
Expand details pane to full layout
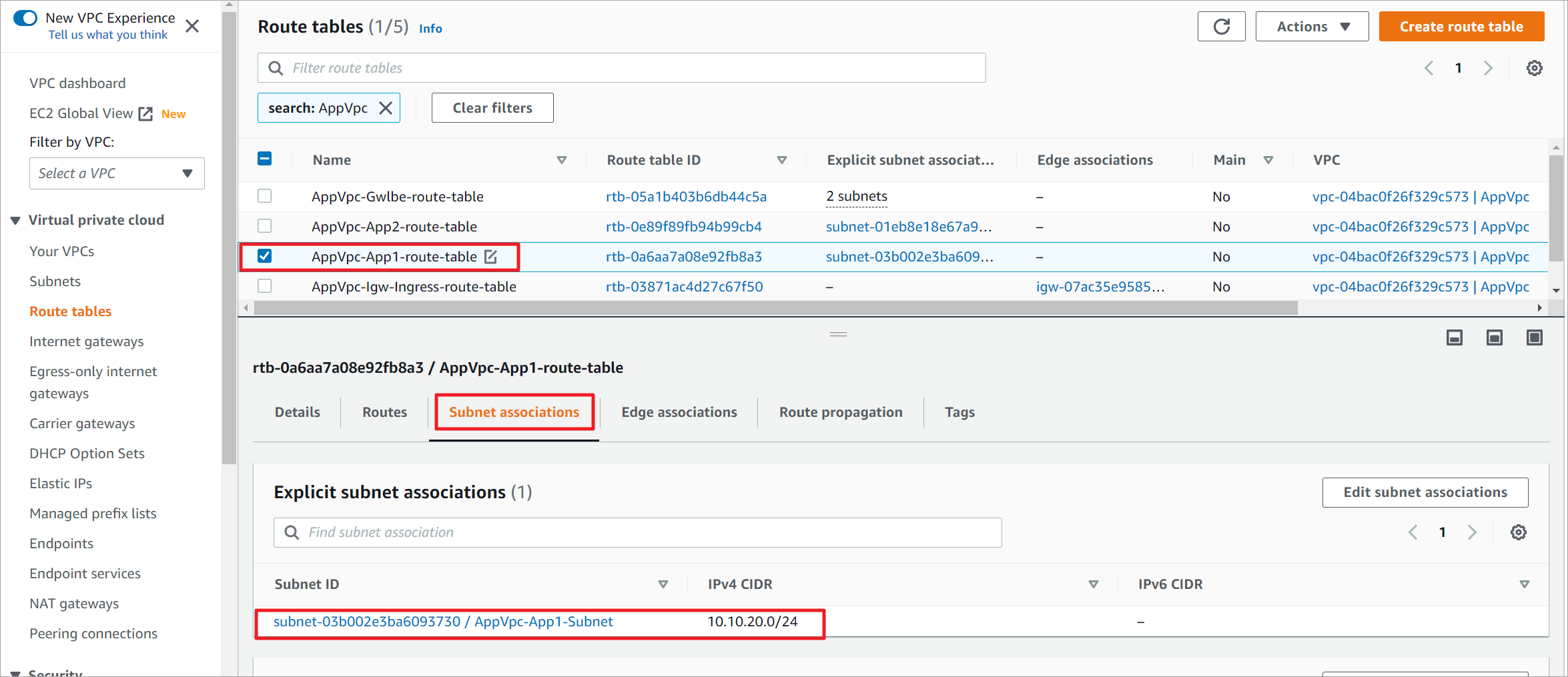coord(1535,337)
